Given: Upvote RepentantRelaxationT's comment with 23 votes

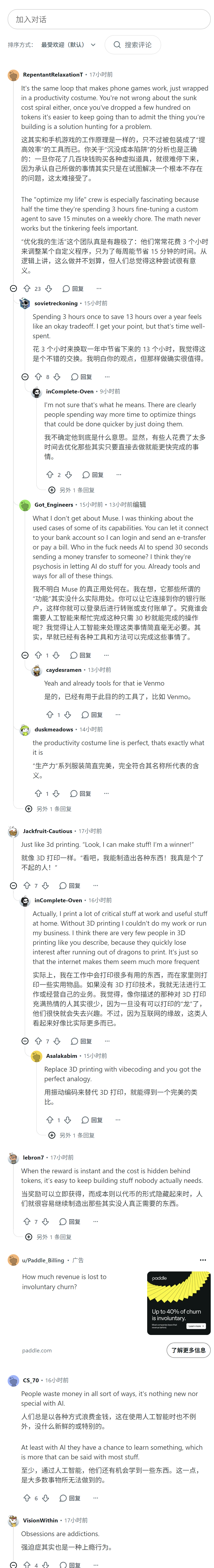Looking at the screenshot, I should [27, 288].
